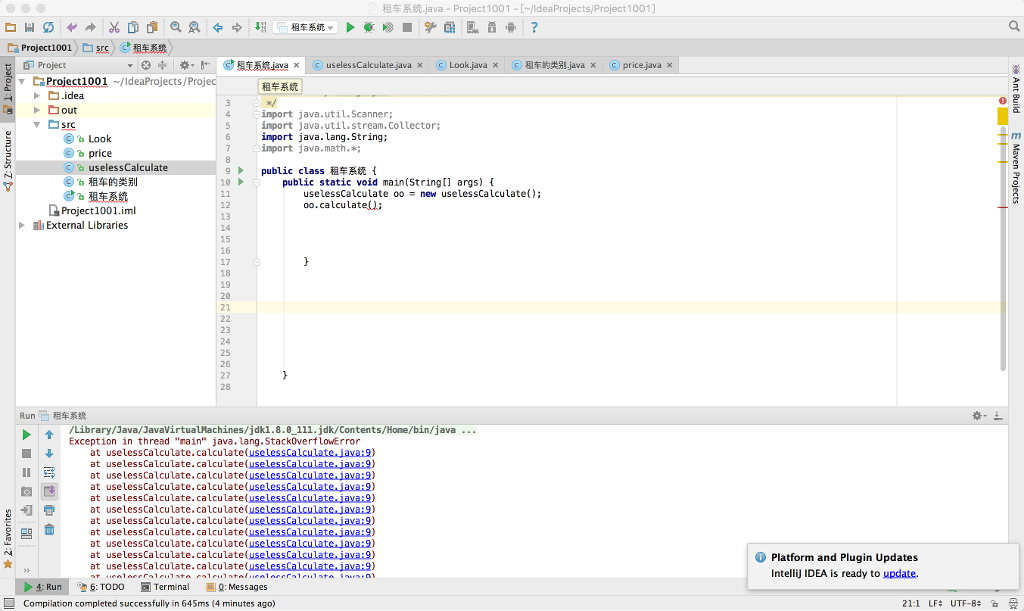Toggle soft-wrap in the Run console
Image resolution: width=1024 pixels, height=611 pixels.
[49, 472]
